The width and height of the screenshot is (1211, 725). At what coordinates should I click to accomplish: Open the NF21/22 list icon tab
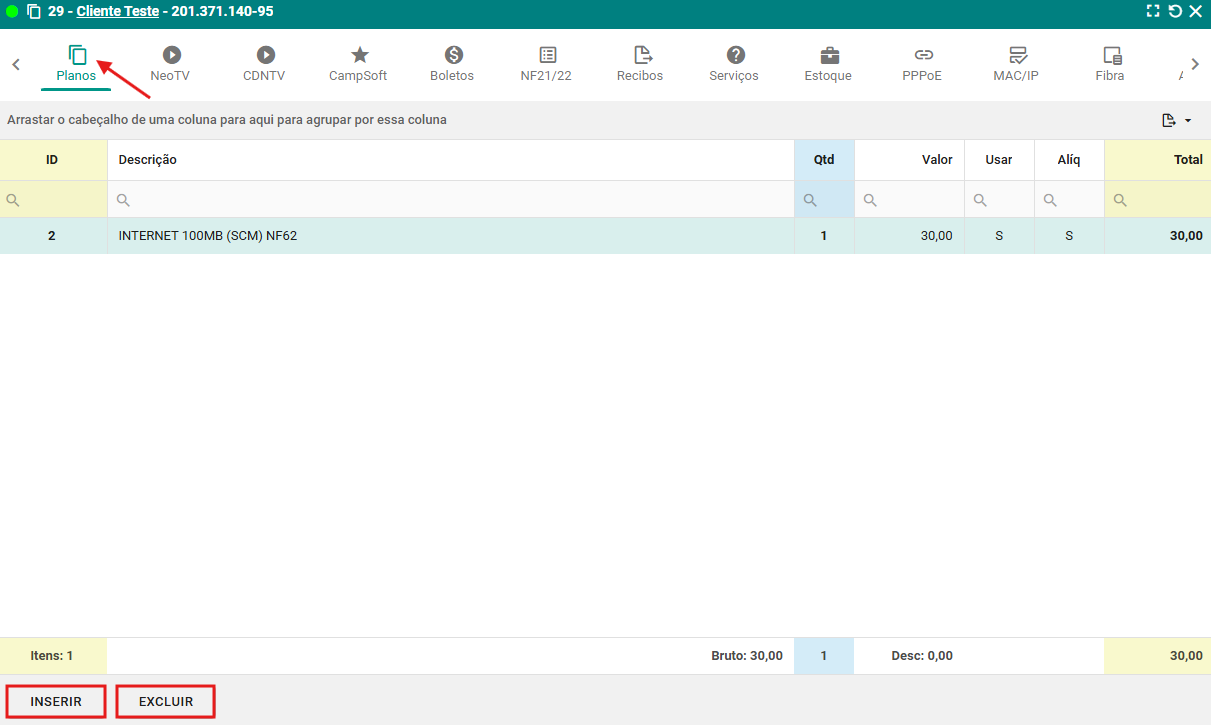[546, 55]
